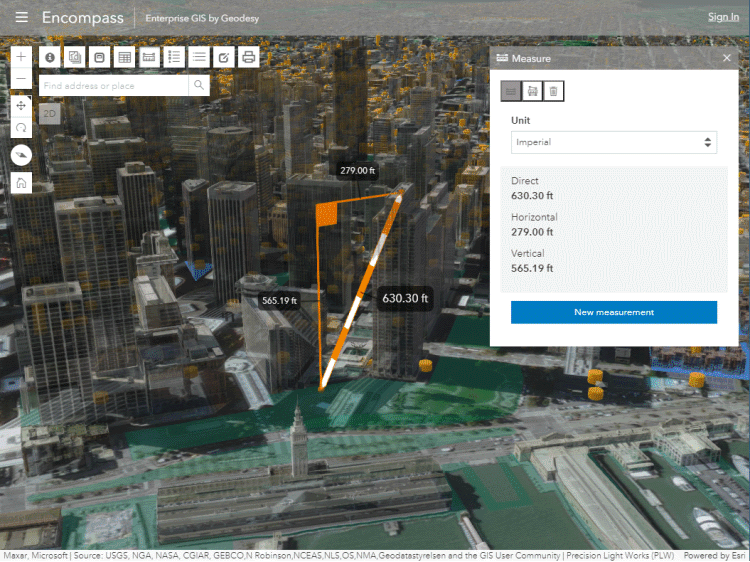Open the print tool

(249, 57)
